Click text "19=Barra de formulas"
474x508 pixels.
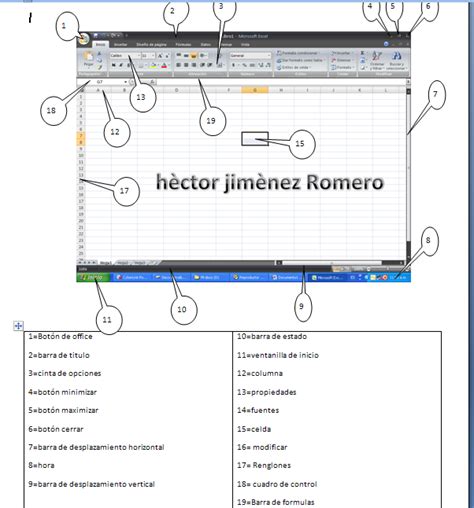tap(276, 502)
